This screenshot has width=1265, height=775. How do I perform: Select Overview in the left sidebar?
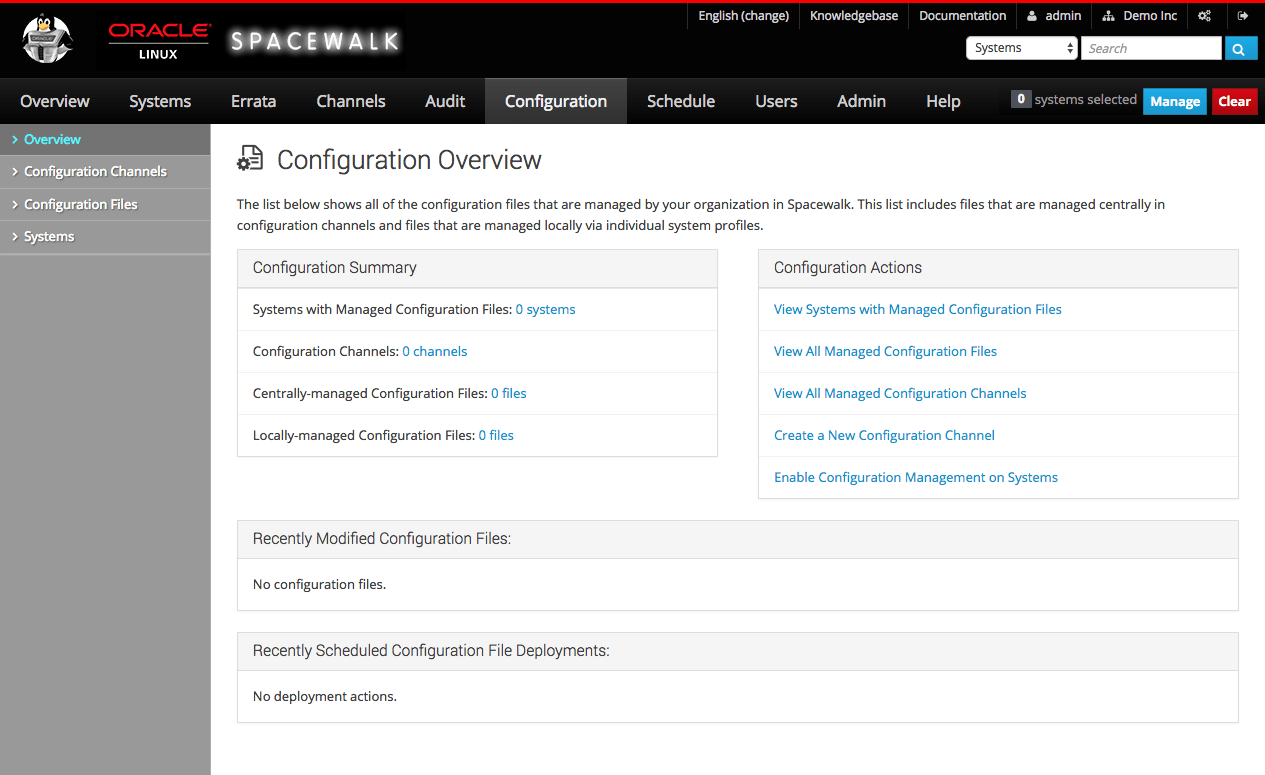[105, 140]
